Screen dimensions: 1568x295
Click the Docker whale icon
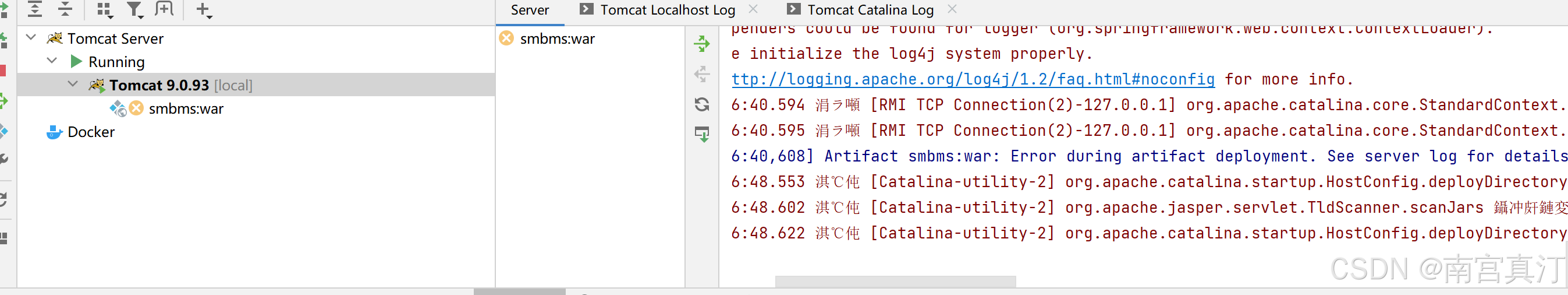(x=54, y=132)
